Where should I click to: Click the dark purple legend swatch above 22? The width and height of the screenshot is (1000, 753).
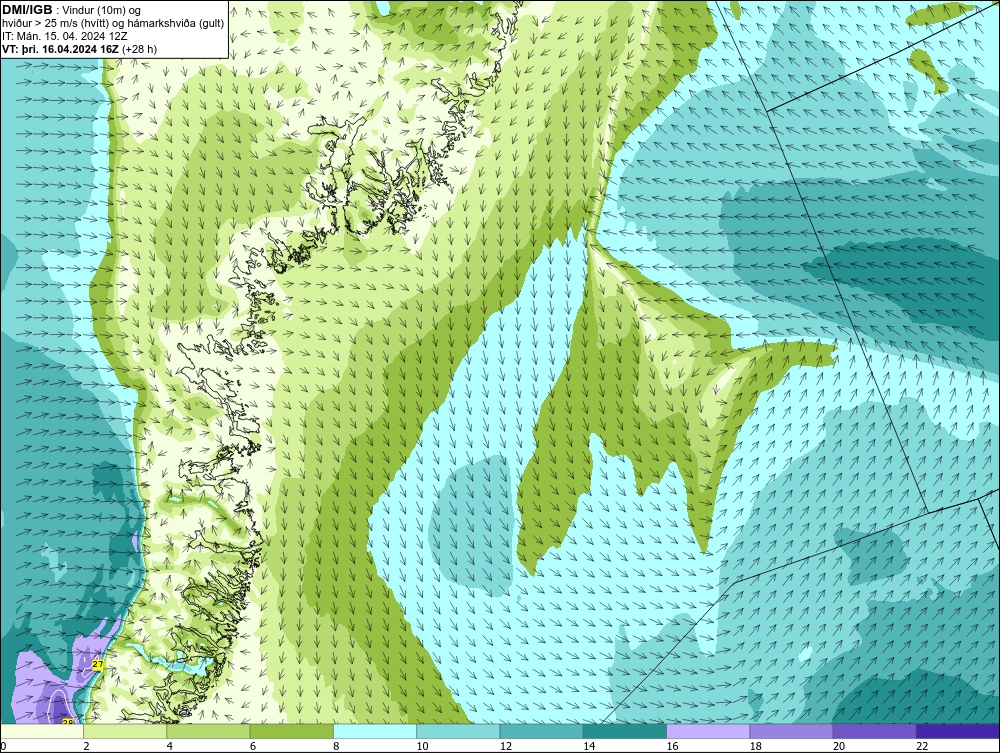pyautogui.click(x=957, y=731)
